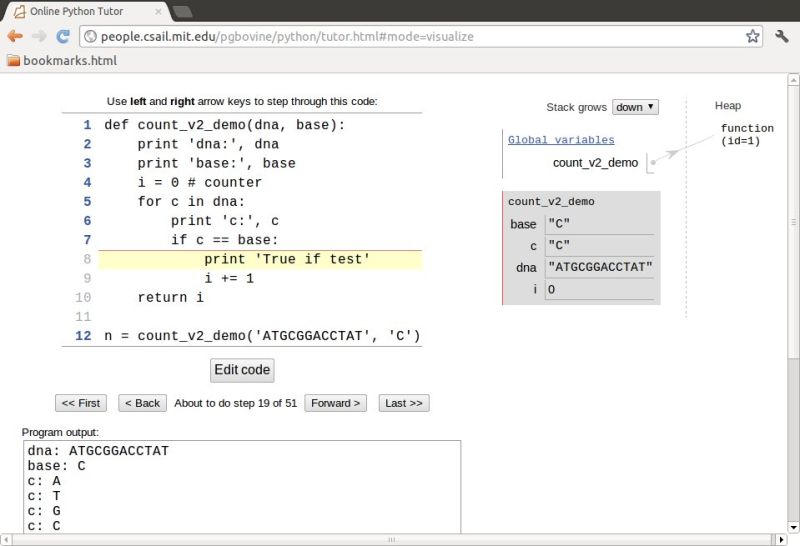Screen dimensions: 800x546
Task: Click vertical scrollbar up arrow
Action: click(793, 80)
